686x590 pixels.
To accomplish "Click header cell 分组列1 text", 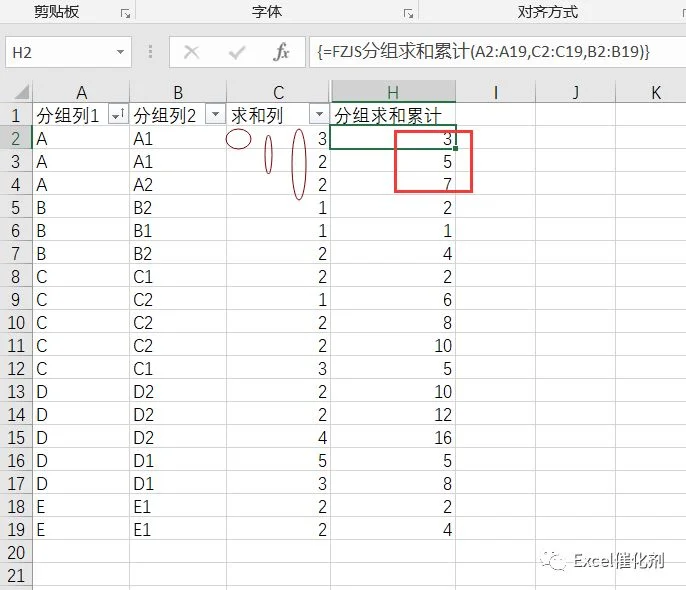I will (x=68, y=115).
